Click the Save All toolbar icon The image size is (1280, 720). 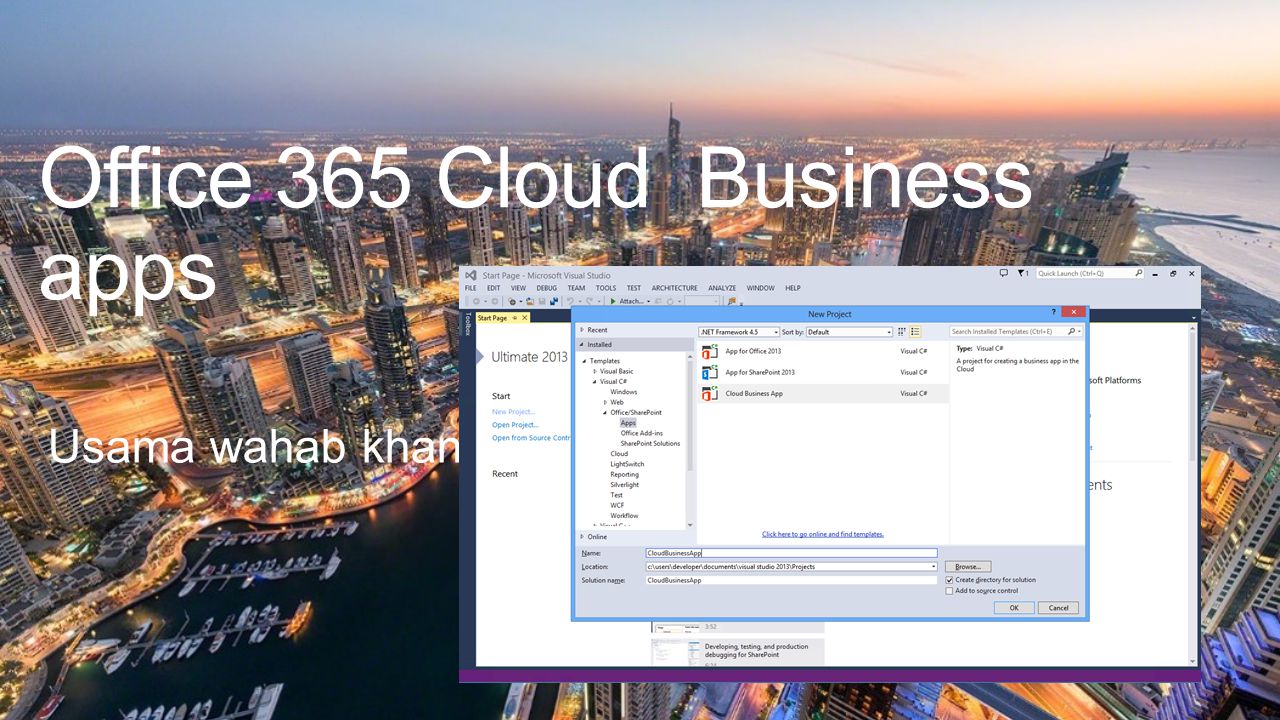tap(554, 301)
